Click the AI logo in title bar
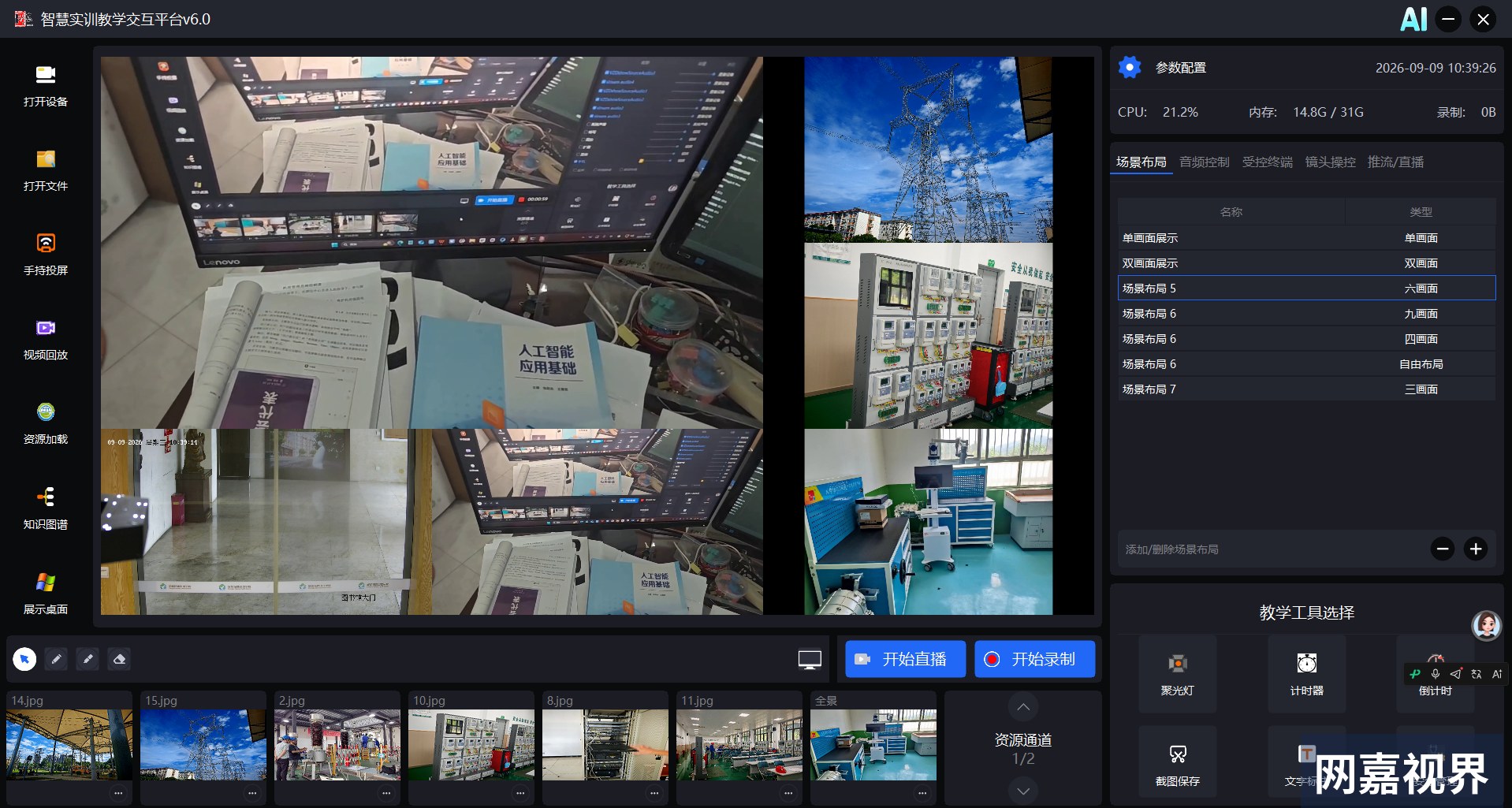 1413,19
